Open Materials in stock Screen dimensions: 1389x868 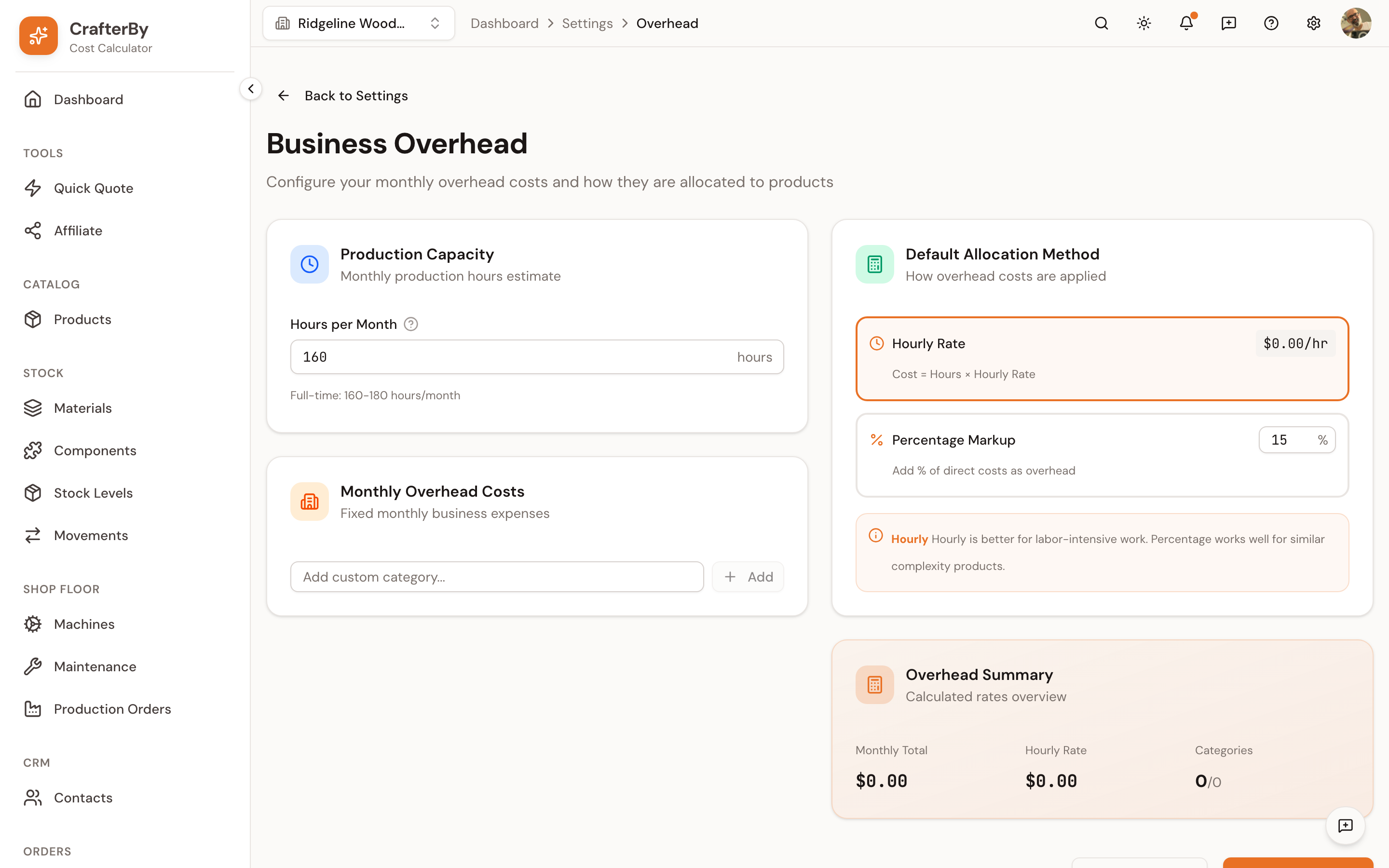pyautogui.click(x=125, y=408)
